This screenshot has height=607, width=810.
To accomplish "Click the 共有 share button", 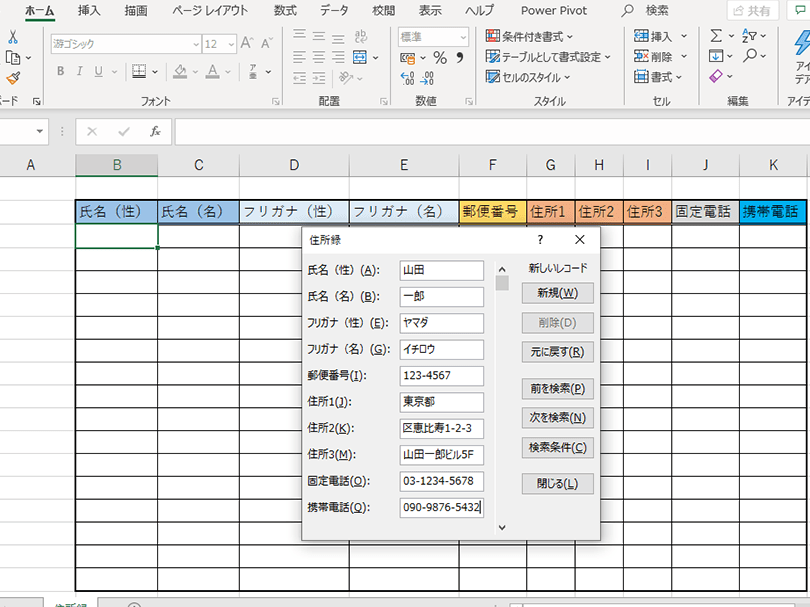I will tap(752, 10).
